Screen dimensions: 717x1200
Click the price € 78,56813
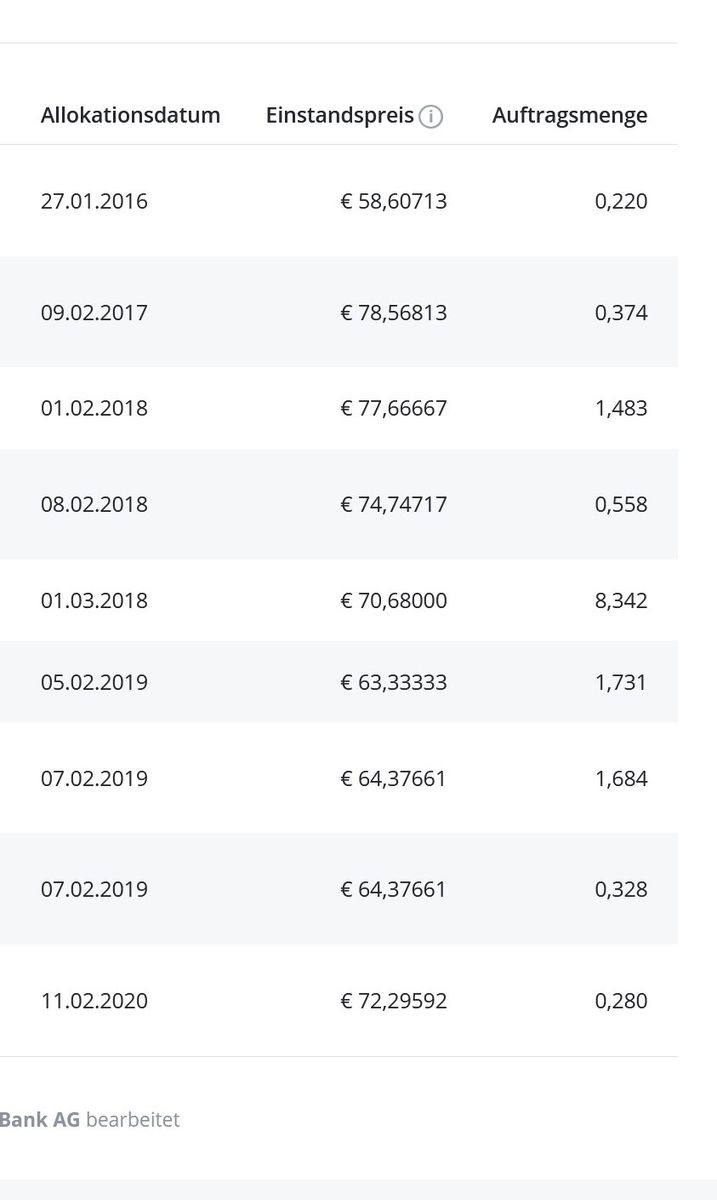pos(393,313)
